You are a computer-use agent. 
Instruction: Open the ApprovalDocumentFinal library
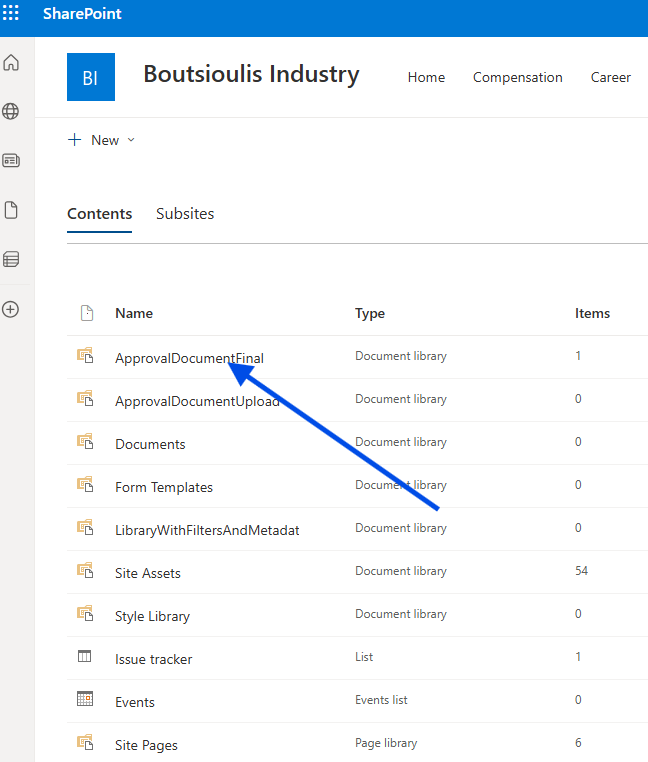click(189, 358)
